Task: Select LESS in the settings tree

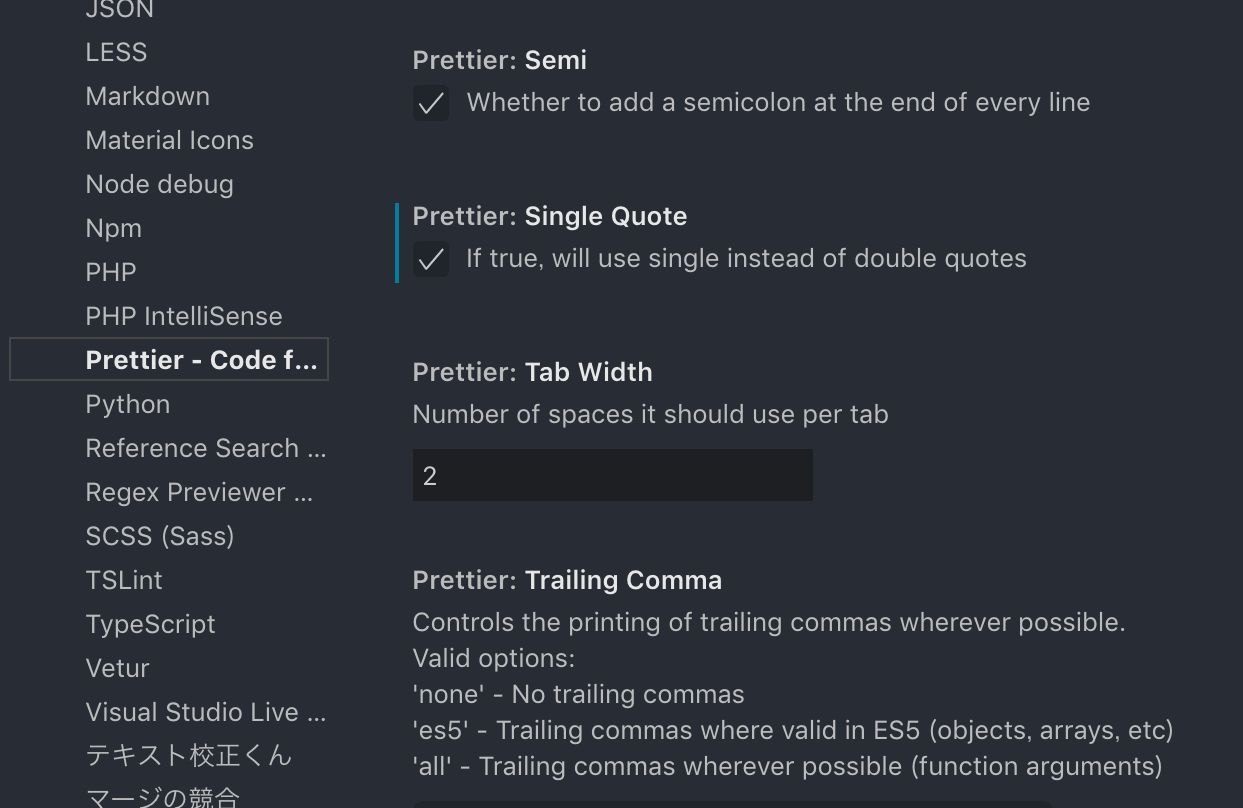Action: pos(116,52)
